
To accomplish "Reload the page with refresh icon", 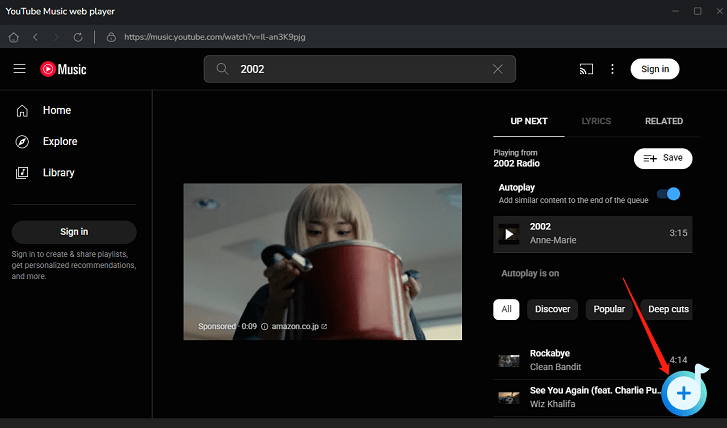I will click(78, 37).
